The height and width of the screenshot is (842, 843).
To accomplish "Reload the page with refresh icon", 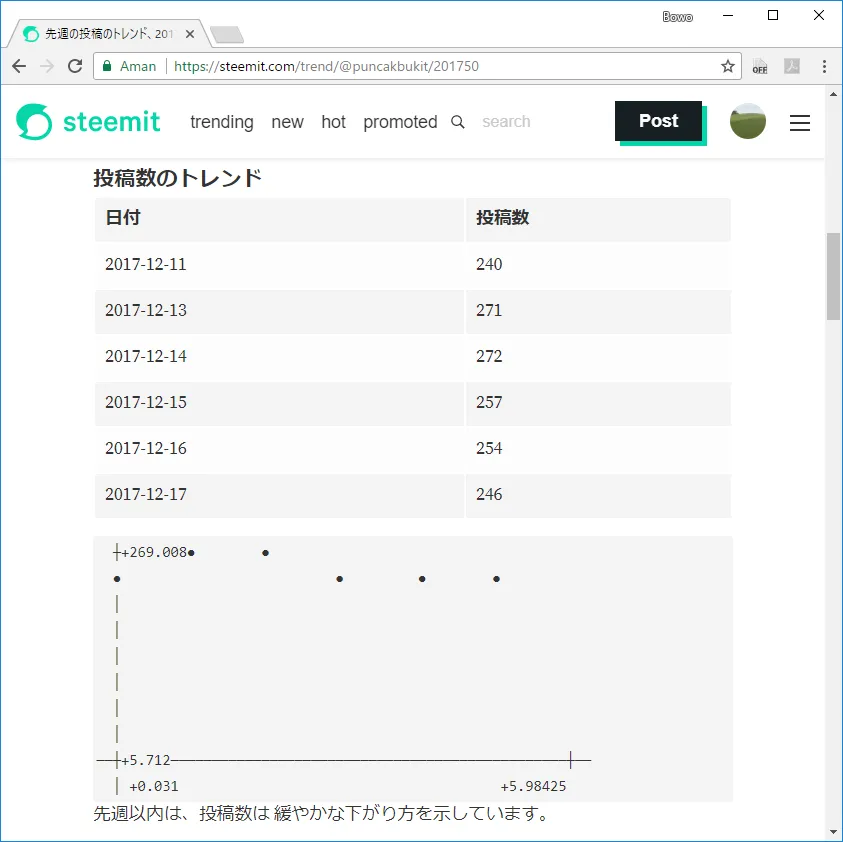I will [x=75, y=66].
